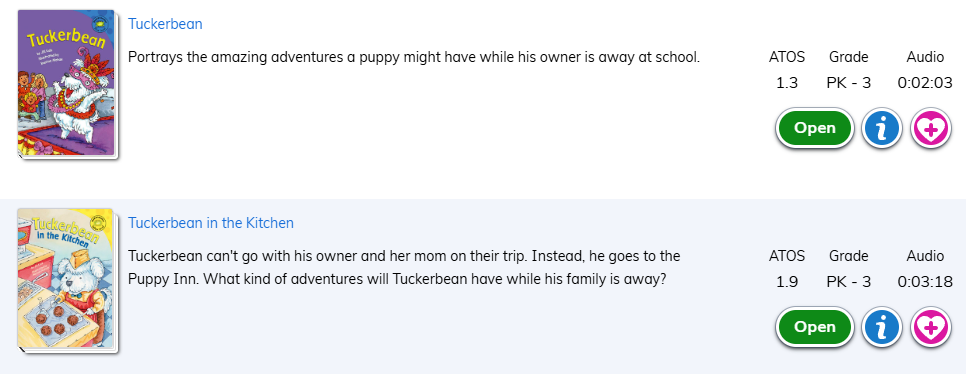966x376 pixels.
Task: Click Tuckerbean's PK - 3 grade range
Action: coord(848,83)
